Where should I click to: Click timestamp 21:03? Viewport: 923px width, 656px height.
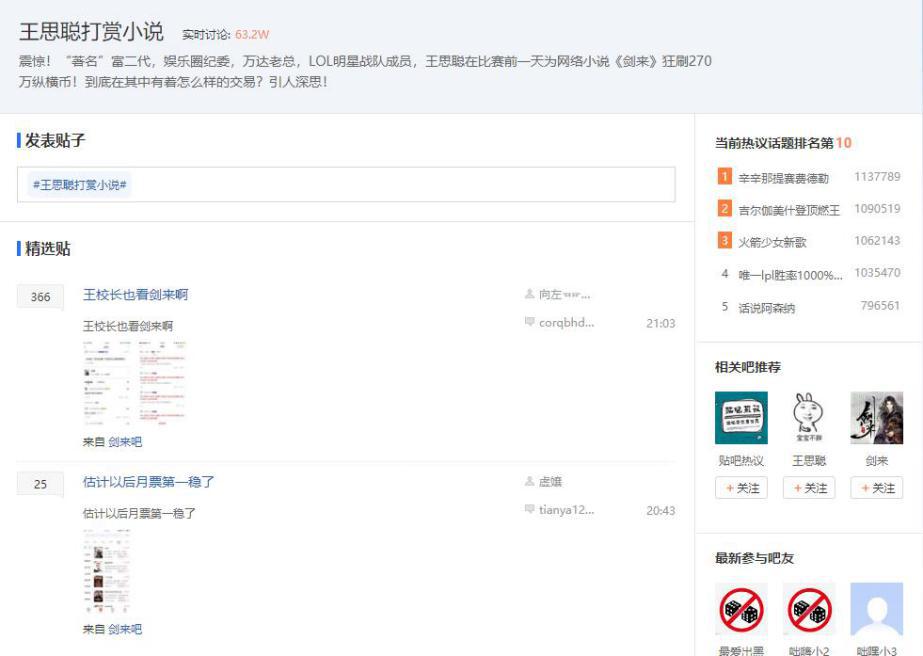[x=660, y=323]
